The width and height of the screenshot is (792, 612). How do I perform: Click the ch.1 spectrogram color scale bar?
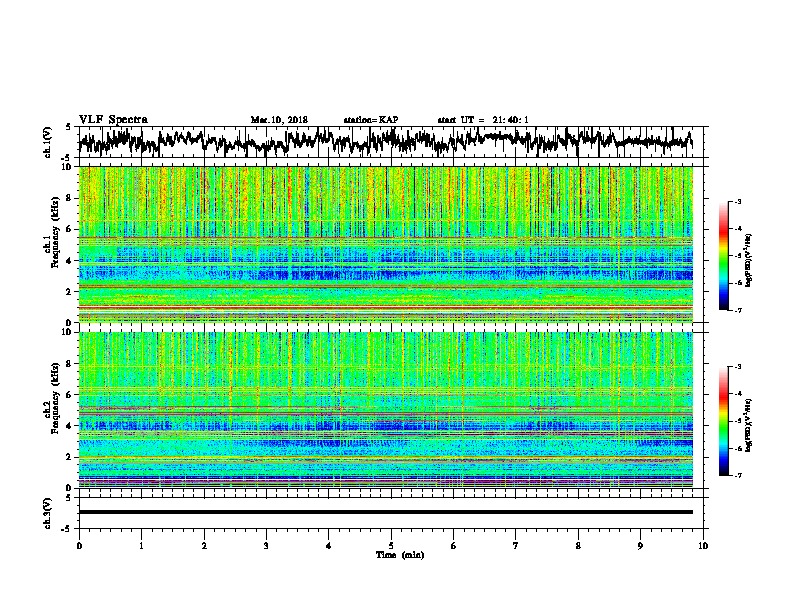pyautogui.click(x=723, y=256)
